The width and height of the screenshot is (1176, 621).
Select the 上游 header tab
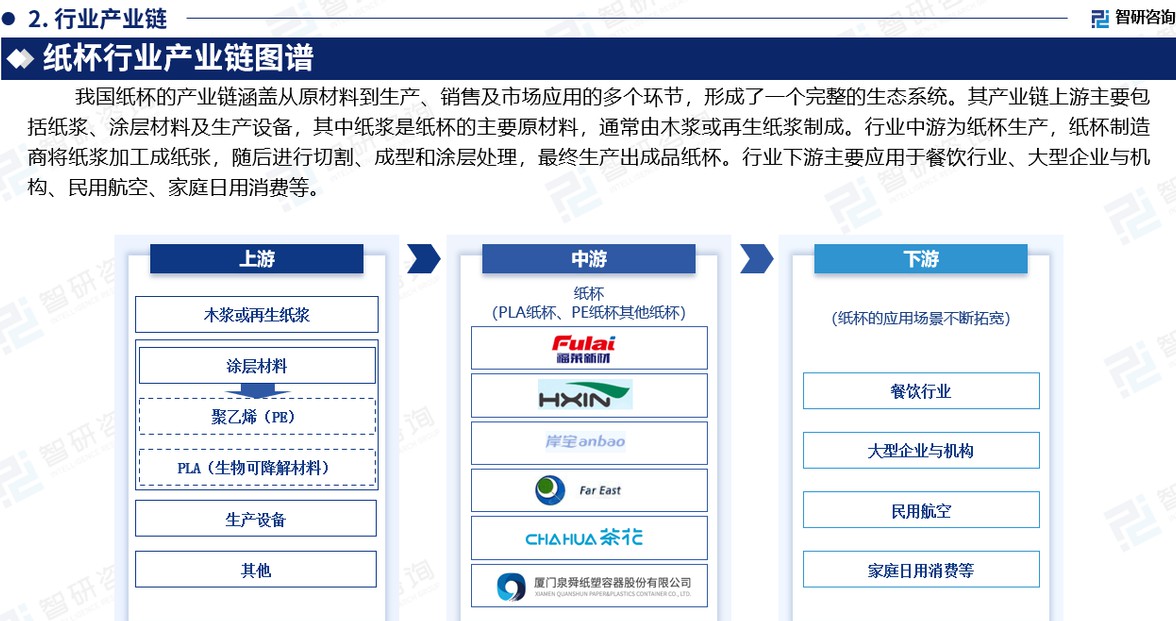(256, 259)
